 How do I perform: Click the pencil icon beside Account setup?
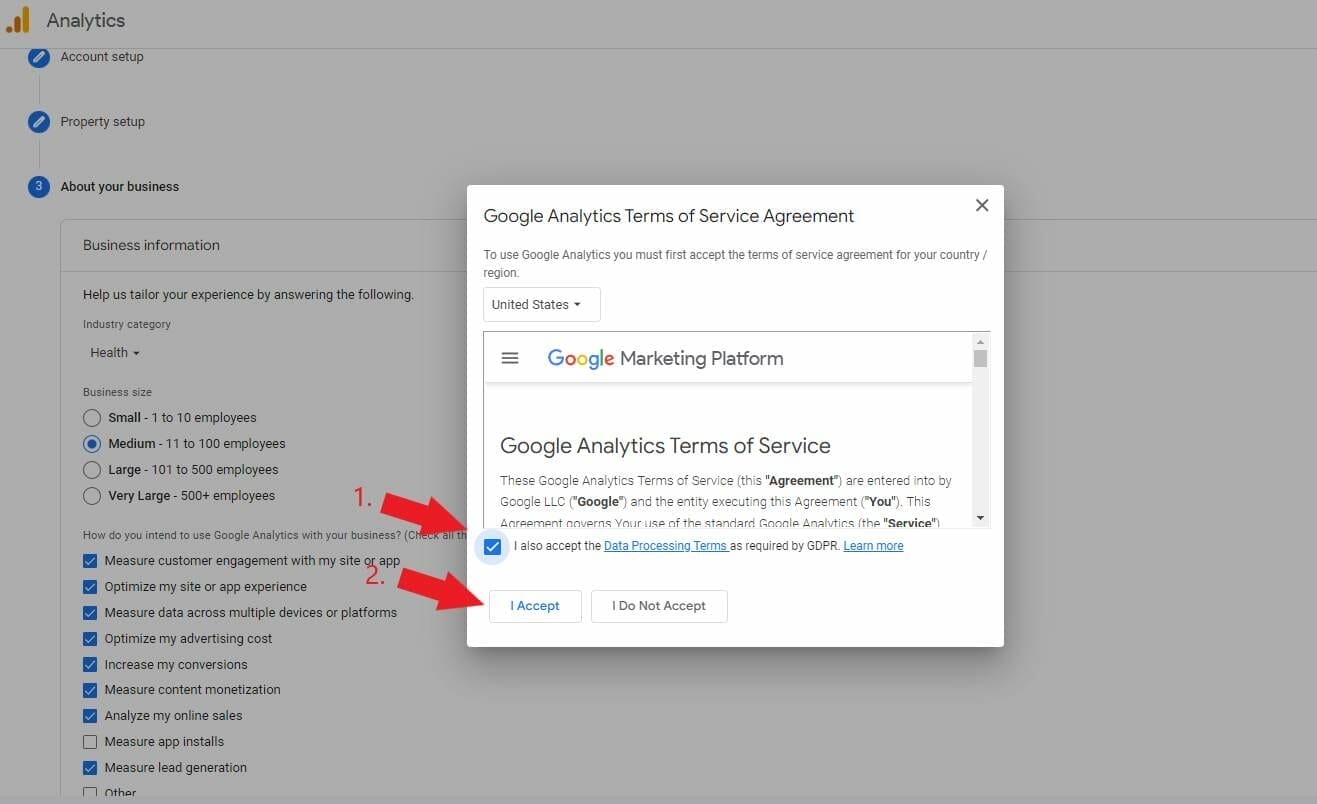(x=38, y=57)
